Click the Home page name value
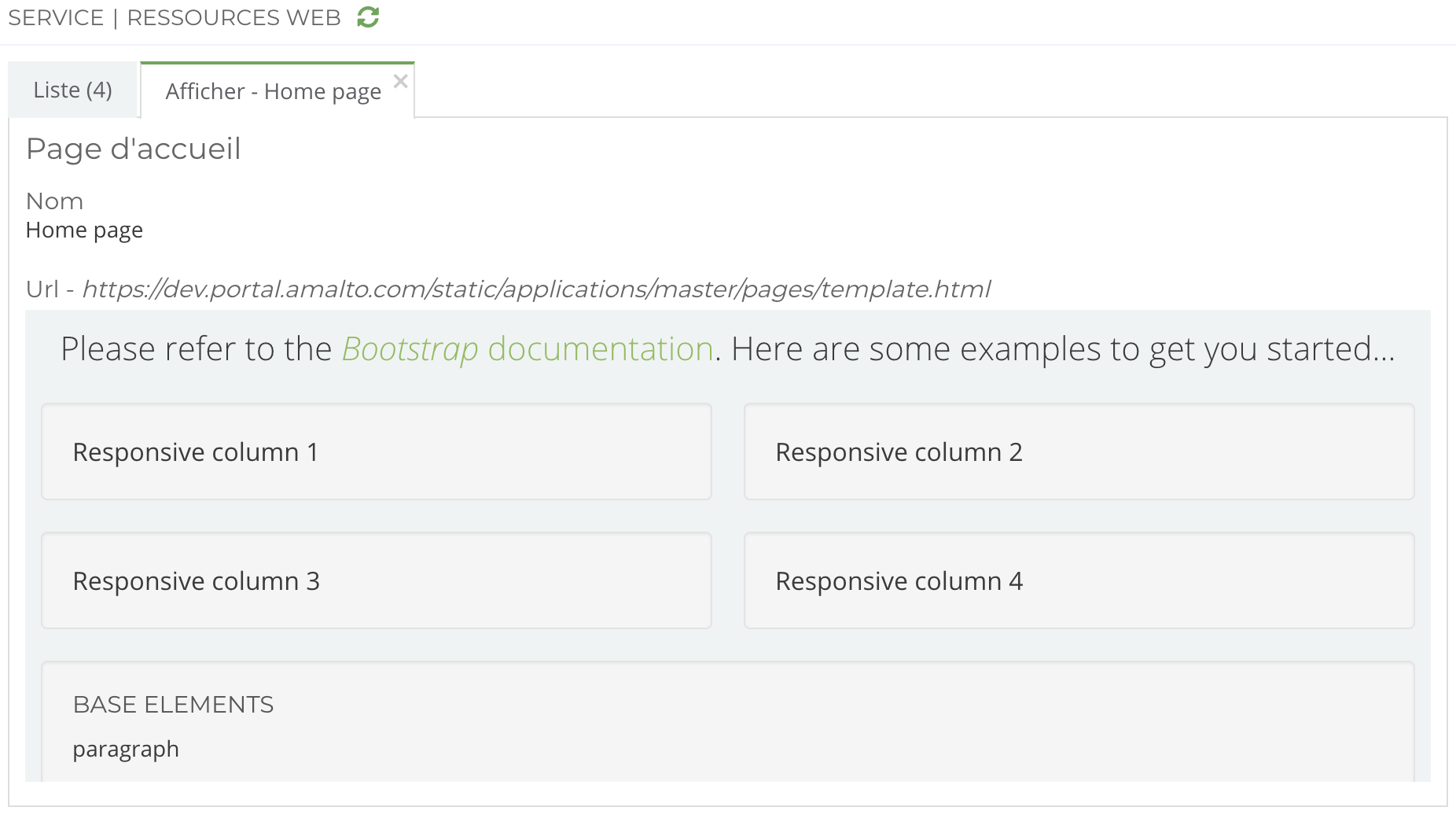Image resolution: width=1456 pixels, height=818 pixels. pos(84,230)
